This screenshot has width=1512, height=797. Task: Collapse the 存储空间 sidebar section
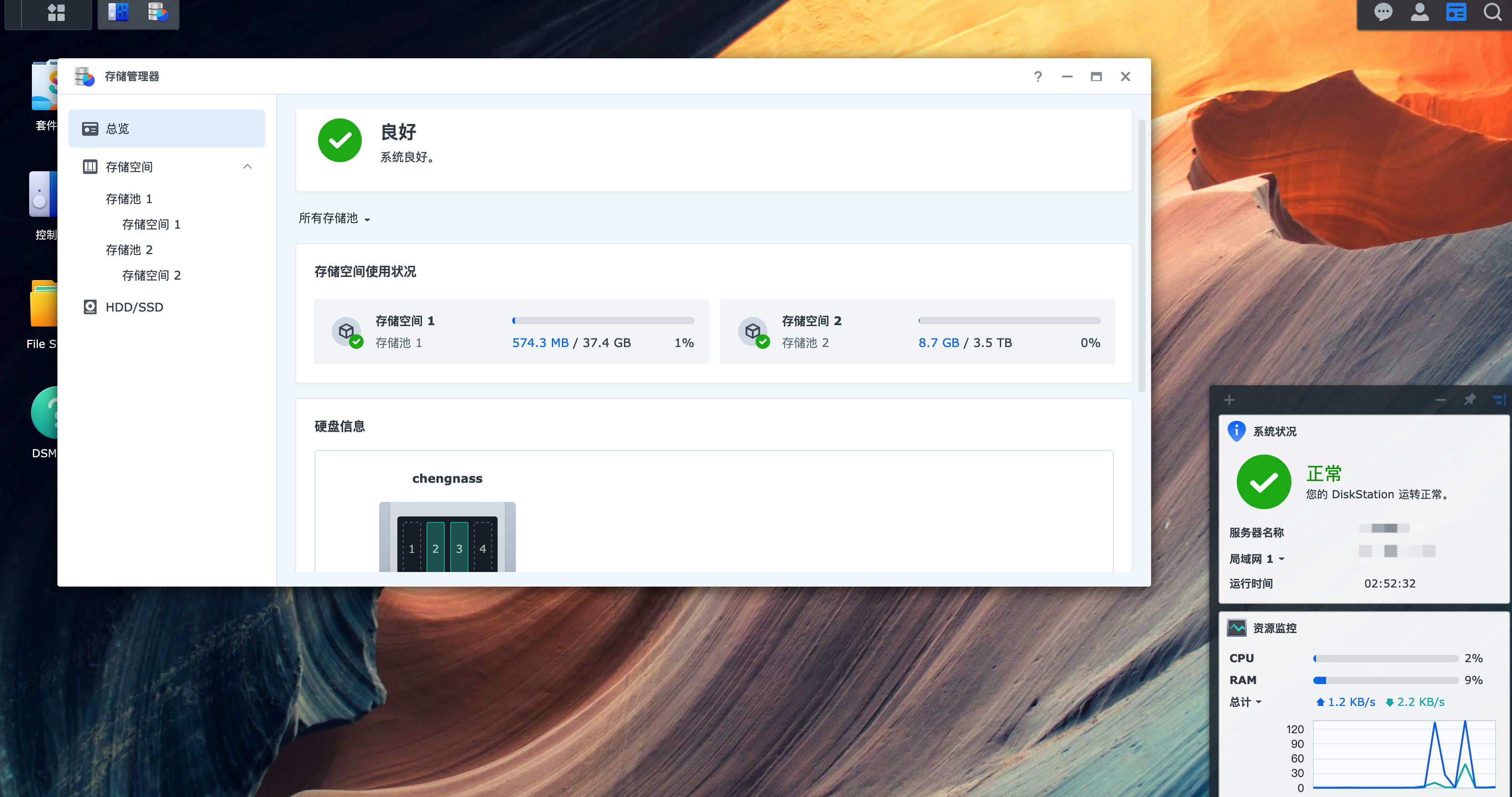(x=247, y=167)
